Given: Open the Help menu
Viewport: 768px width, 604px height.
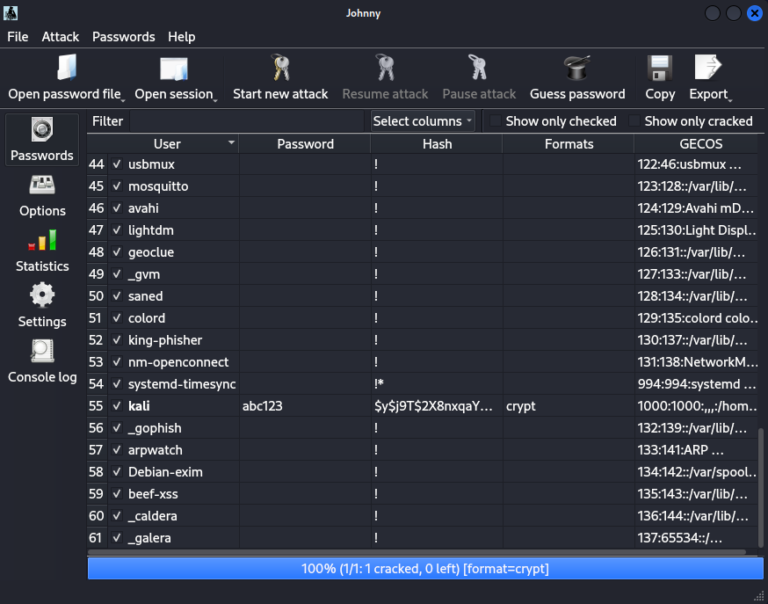Looking at the screenshot, I should pos(181,37).
